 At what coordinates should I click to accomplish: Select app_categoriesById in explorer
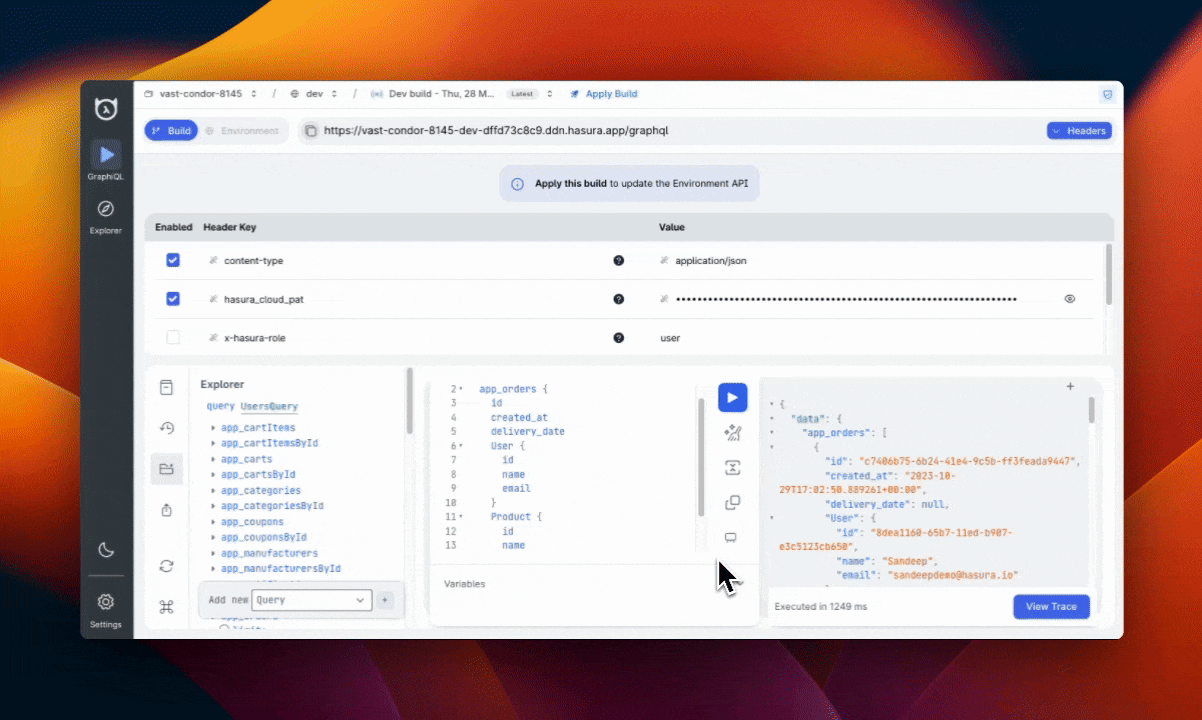pyautogui.click(x=272, y=506)
